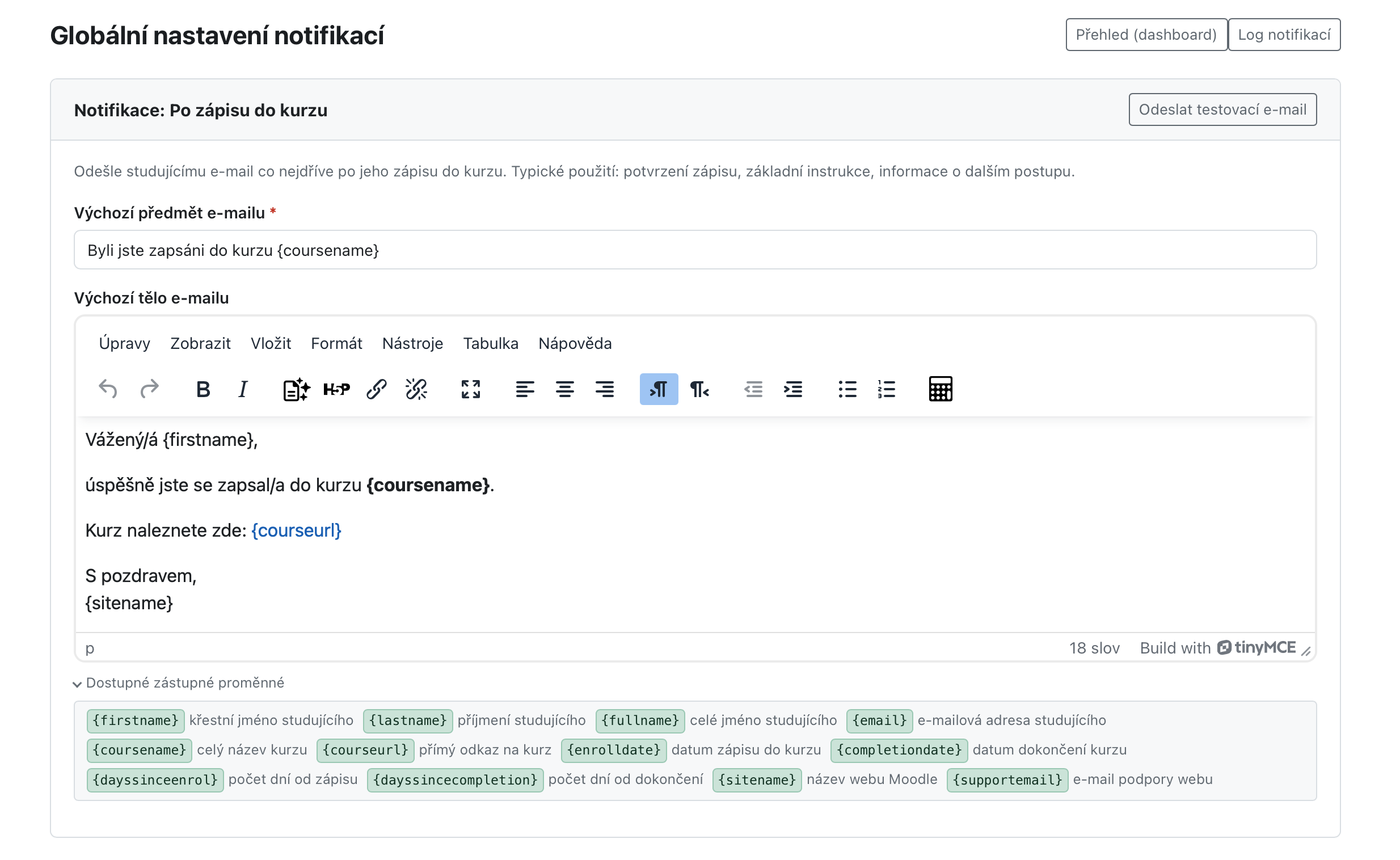Click the Odeslat testovací e-mail button
This screenshot has height=860, width=1400.
pos(1222,110)
